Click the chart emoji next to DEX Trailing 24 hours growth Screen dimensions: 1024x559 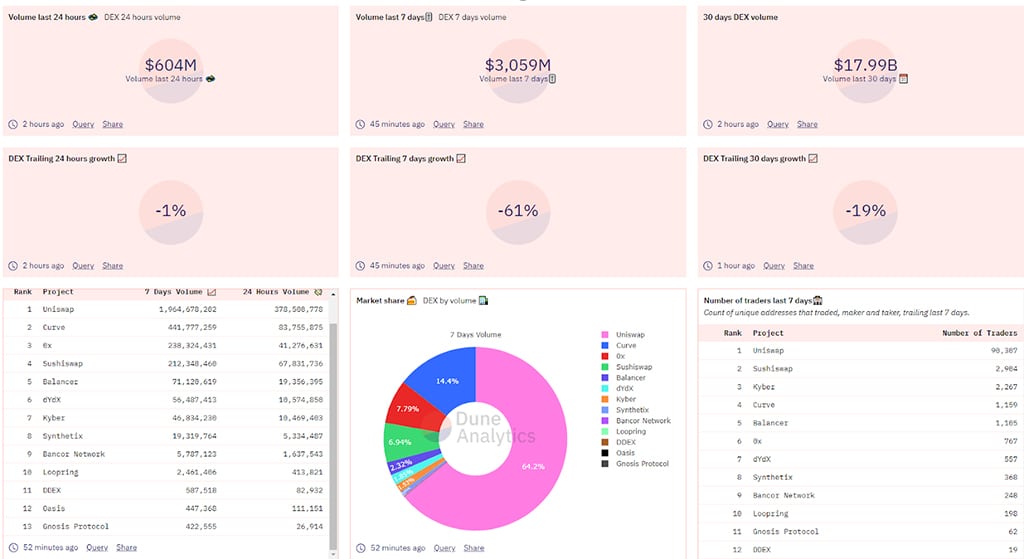click(x=122, y=159)
